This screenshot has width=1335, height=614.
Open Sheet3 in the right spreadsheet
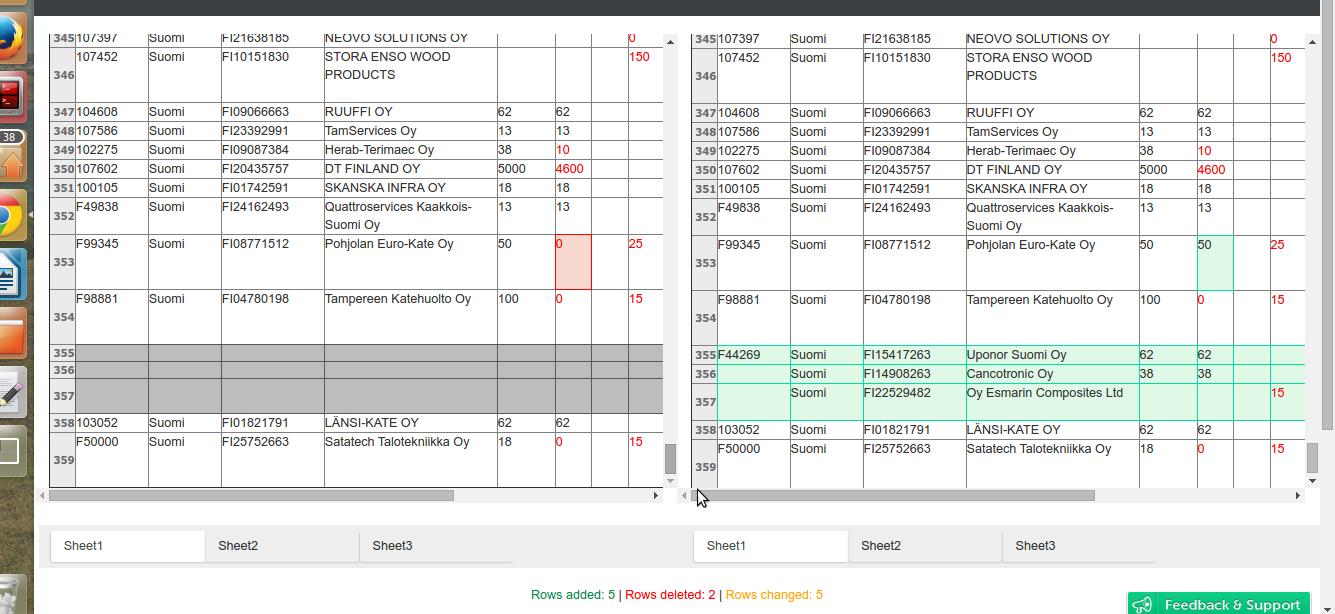[1037, 546]
